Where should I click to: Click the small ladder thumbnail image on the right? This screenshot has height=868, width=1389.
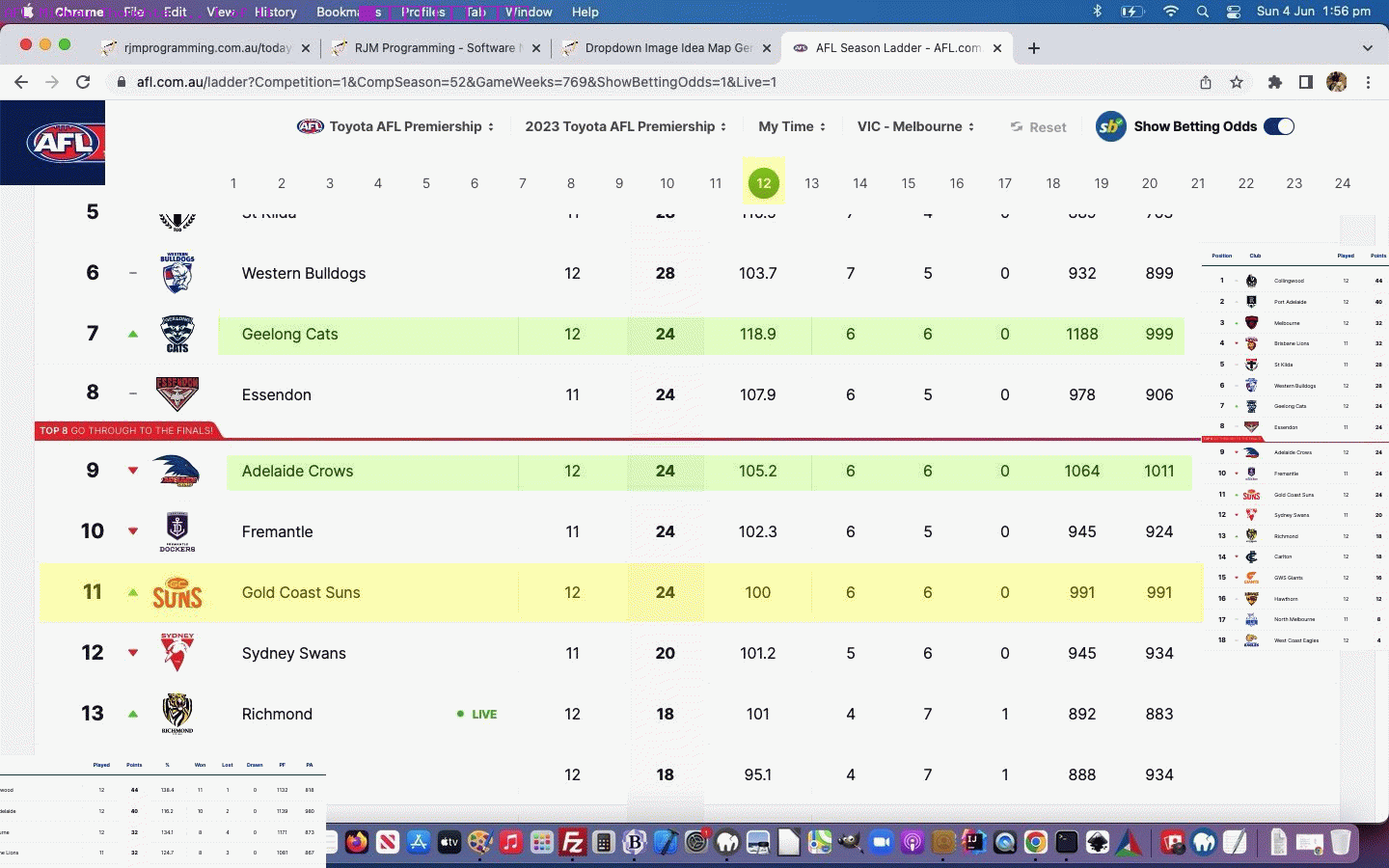(1294, 448)
